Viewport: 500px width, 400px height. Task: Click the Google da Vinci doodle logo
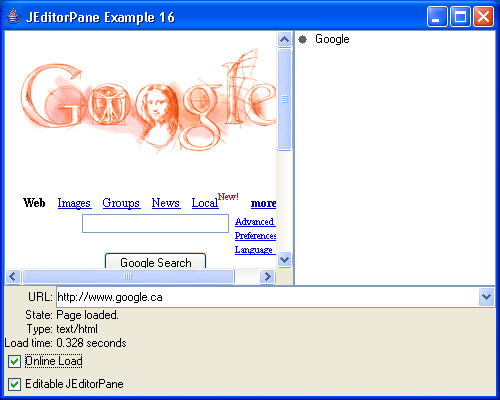point(148,102)
